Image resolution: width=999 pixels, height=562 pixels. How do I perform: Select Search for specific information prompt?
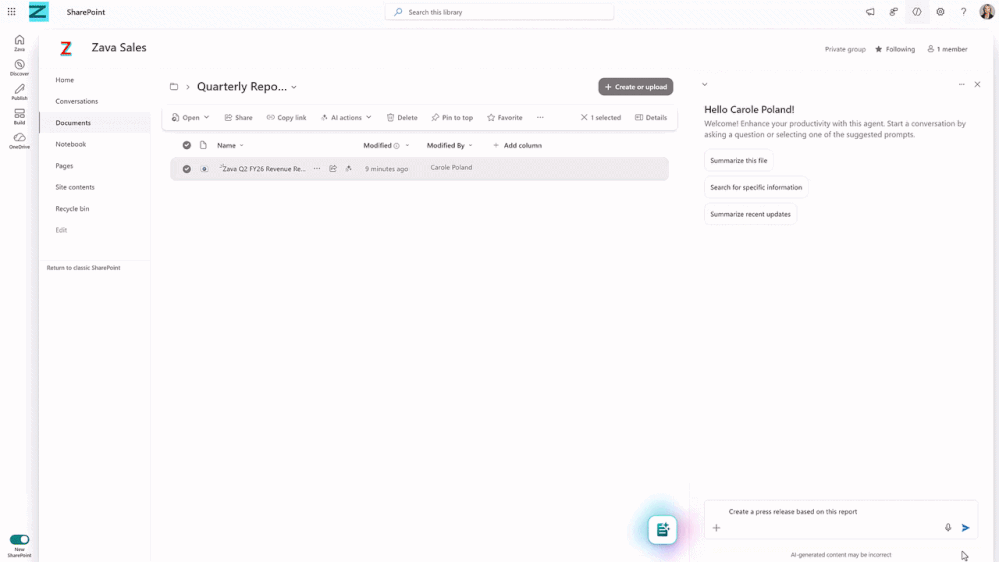pos(756,187)
